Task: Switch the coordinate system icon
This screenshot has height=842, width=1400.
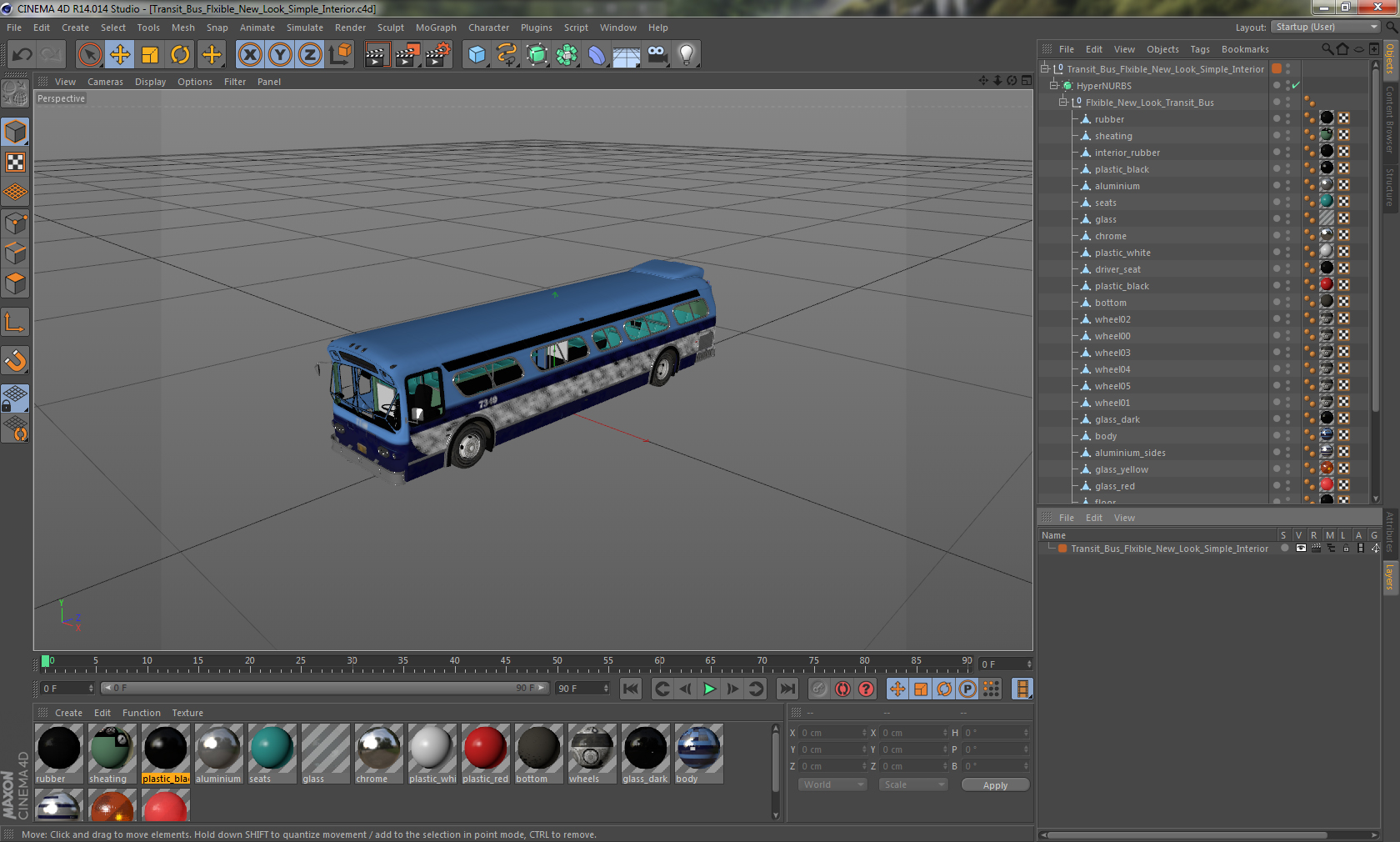Action: coord(340,55)
